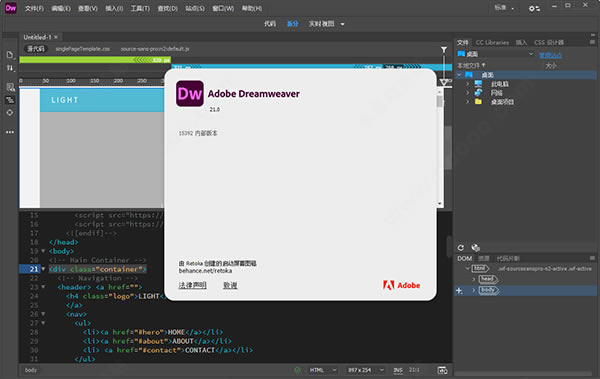Screen dimensions: 600x379
Task: Collapse the 桌面 root tree node
Action: coord(460,75)
